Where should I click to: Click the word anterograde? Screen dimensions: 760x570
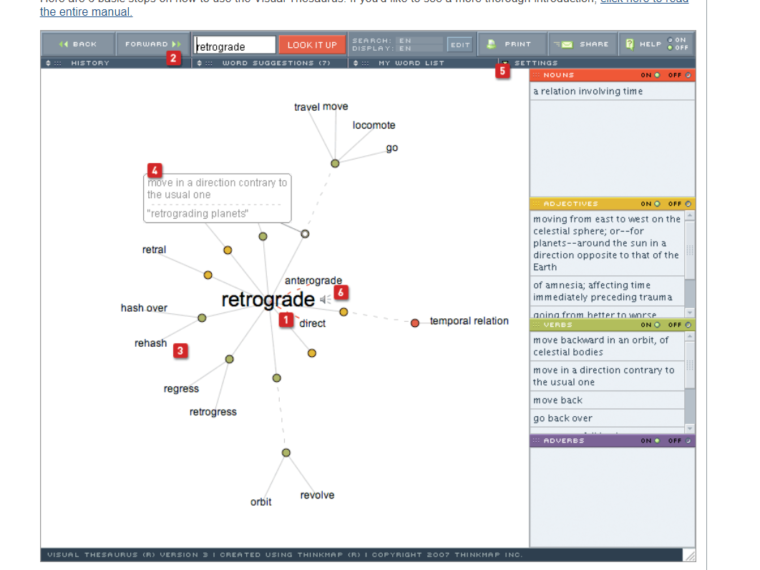(313, 280)
